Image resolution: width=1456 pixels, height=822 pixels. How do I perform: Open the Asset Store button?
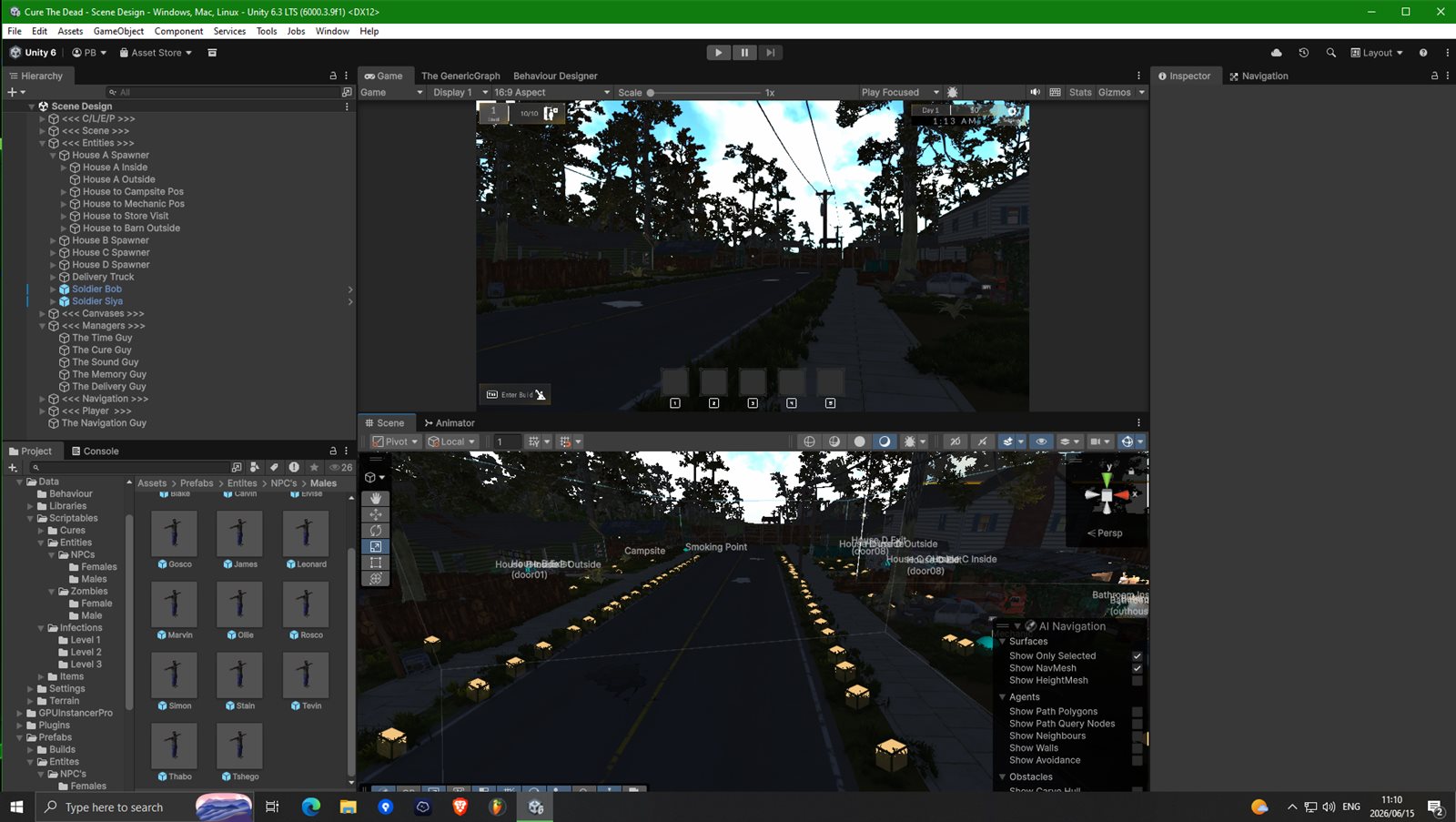tap(156, 53)
